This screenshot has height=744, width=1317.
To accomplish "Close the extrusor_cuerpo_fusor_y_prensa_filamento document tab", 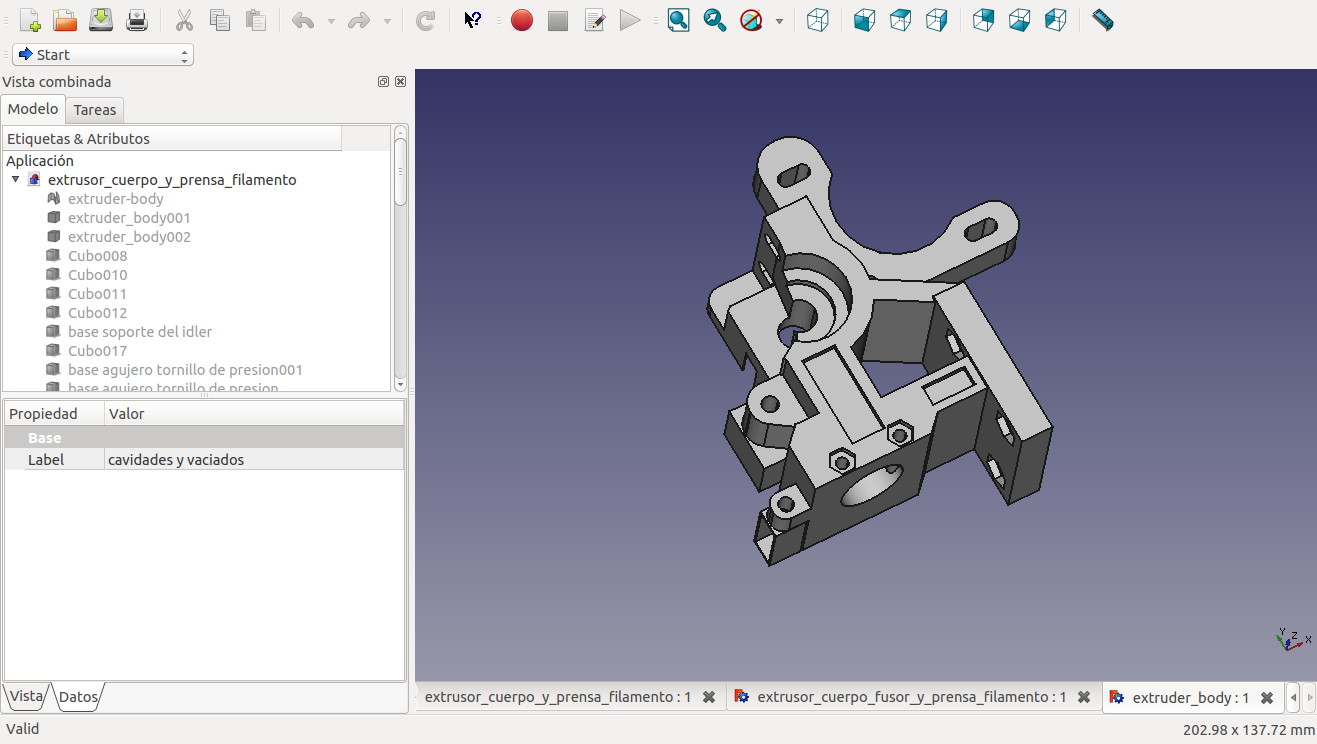I will coord(1083,697).
